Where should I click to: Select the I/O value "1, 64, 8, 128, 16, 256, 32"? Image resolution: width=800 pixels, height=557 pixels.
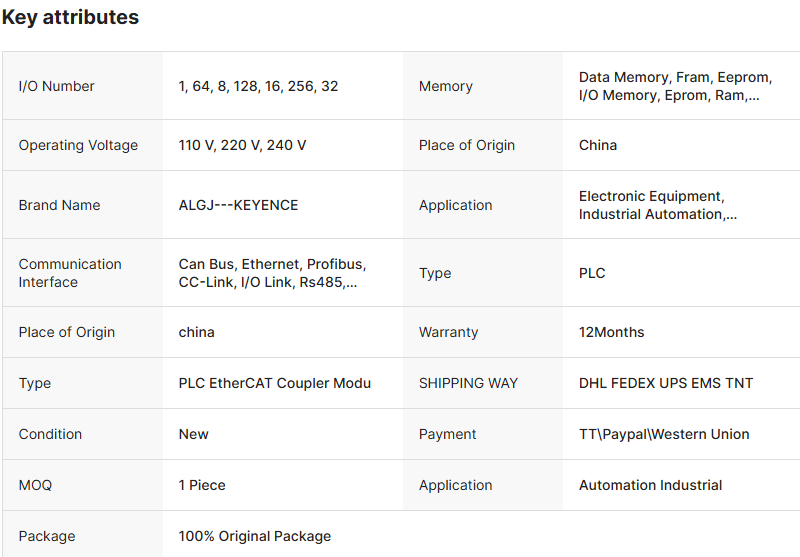coord(258,86)
